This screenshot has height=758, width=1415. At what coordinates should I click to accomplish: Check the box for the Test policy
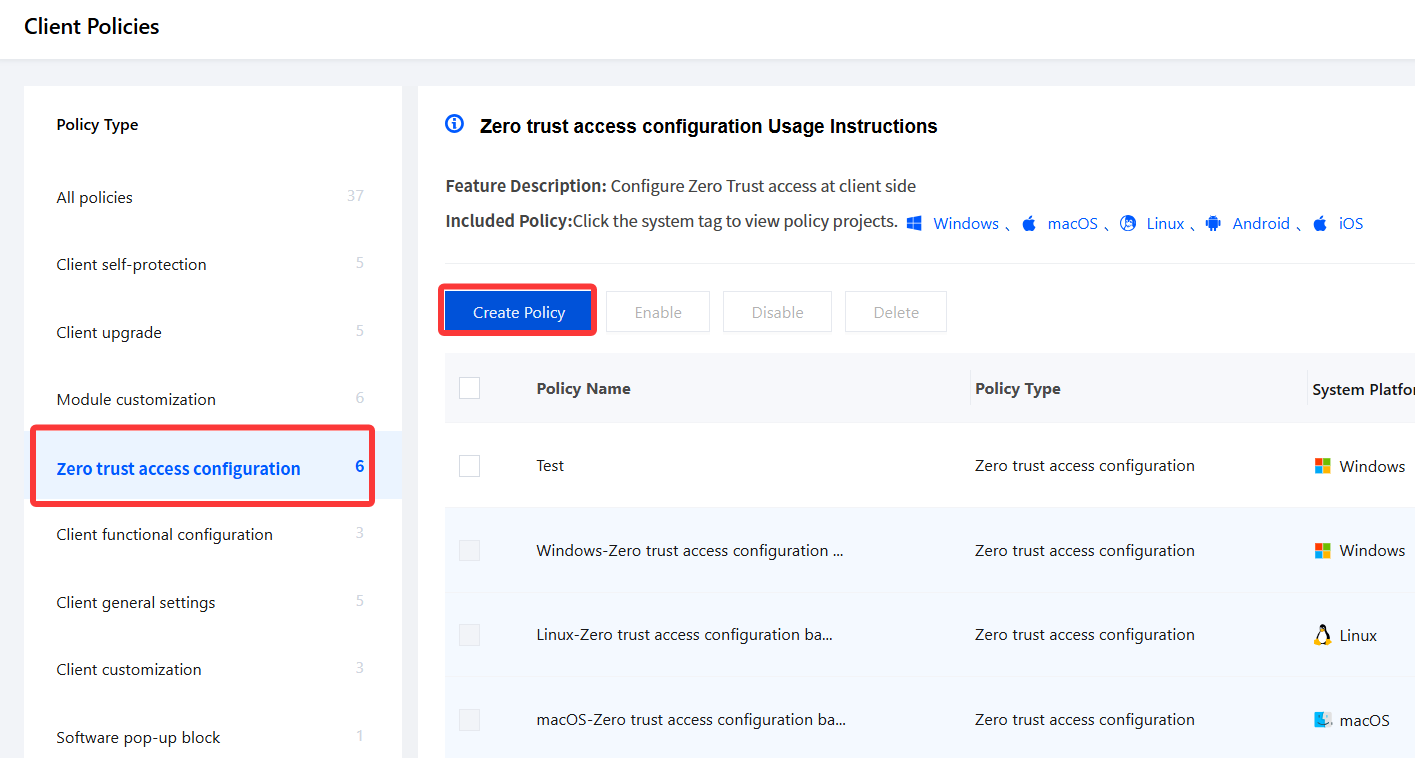(x=469, y=466)
